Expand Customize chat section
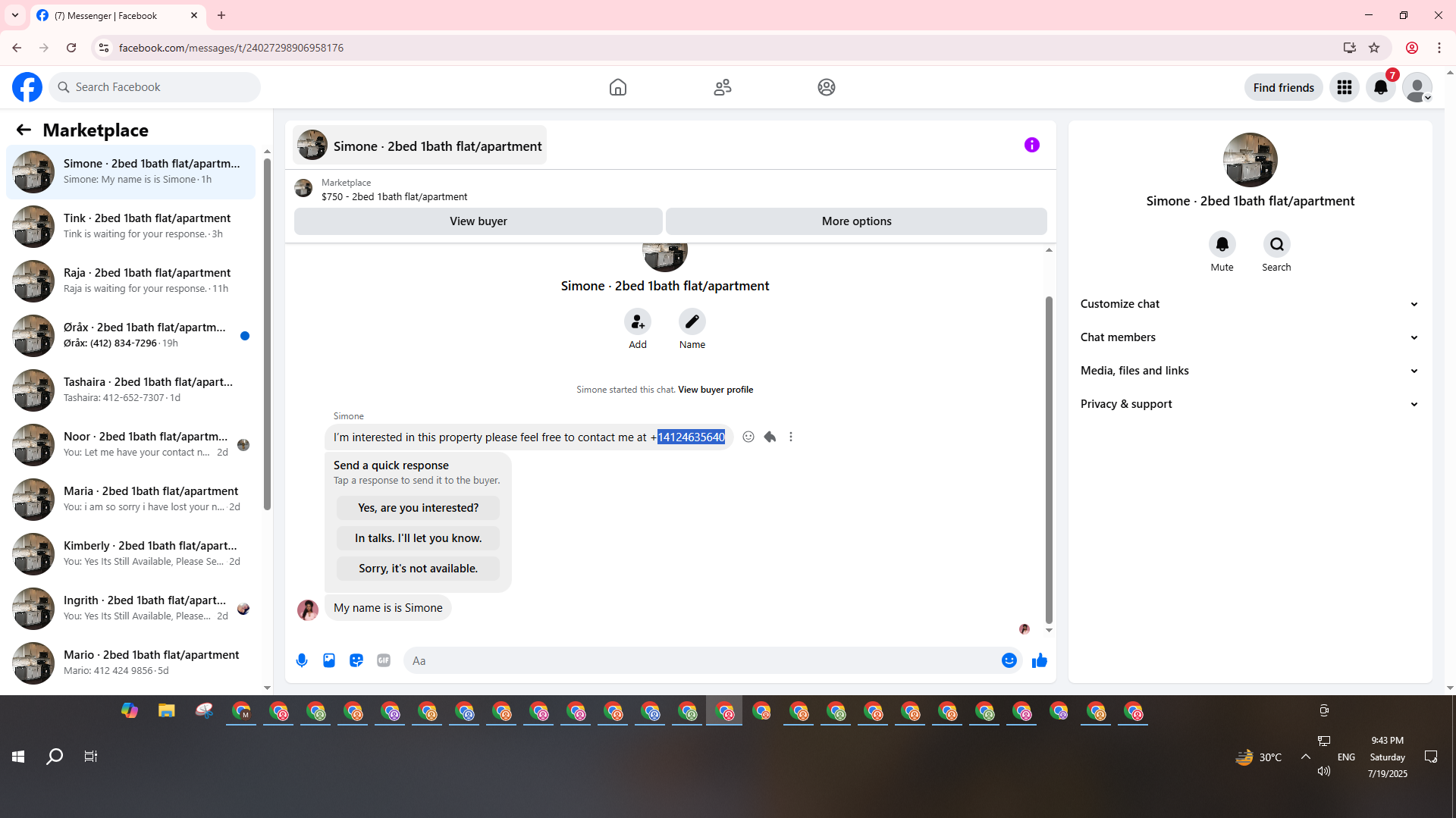 (x=1250, y=304)
